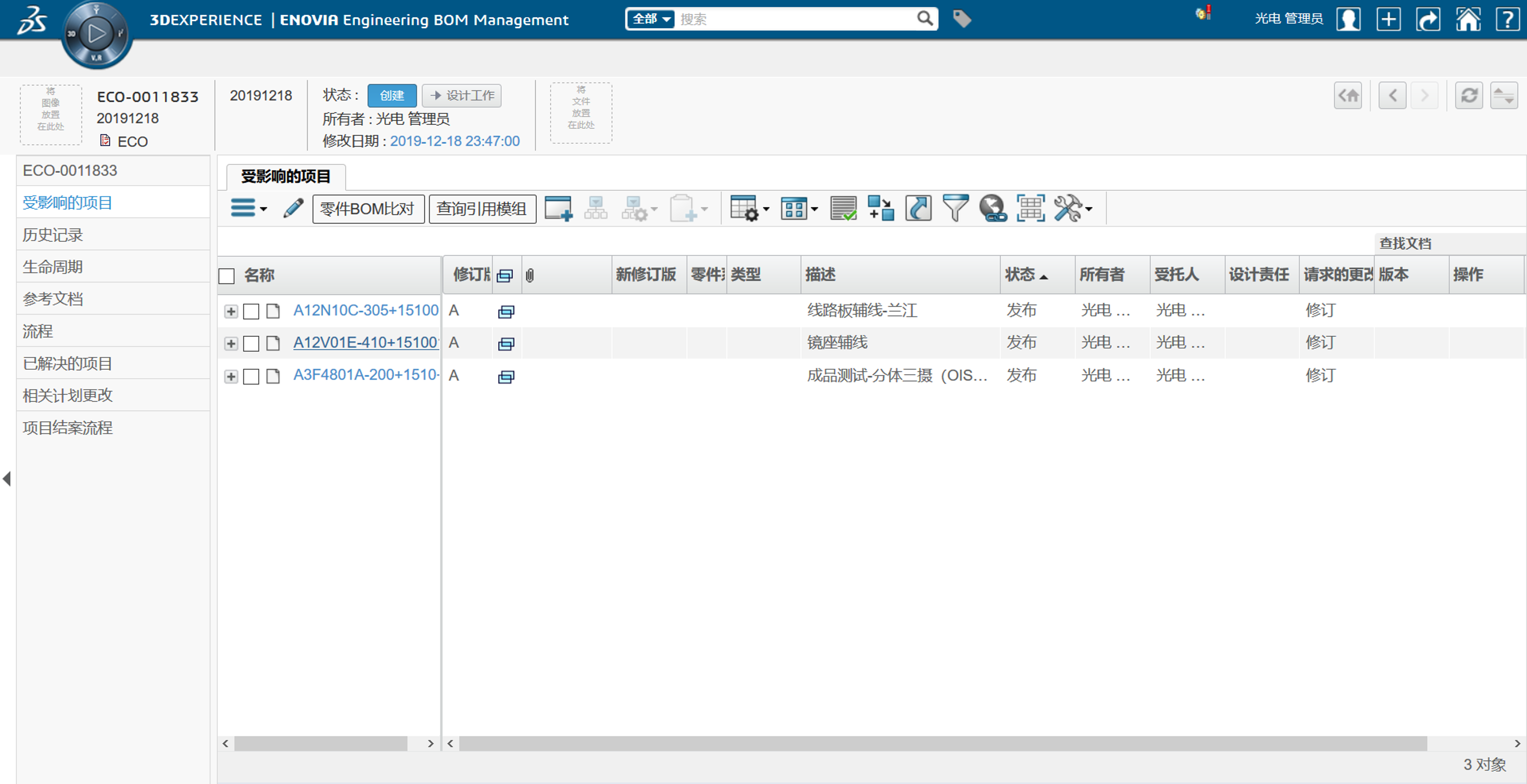
Task: Open 历史记录 in the left sidebar
Action: 53,235
